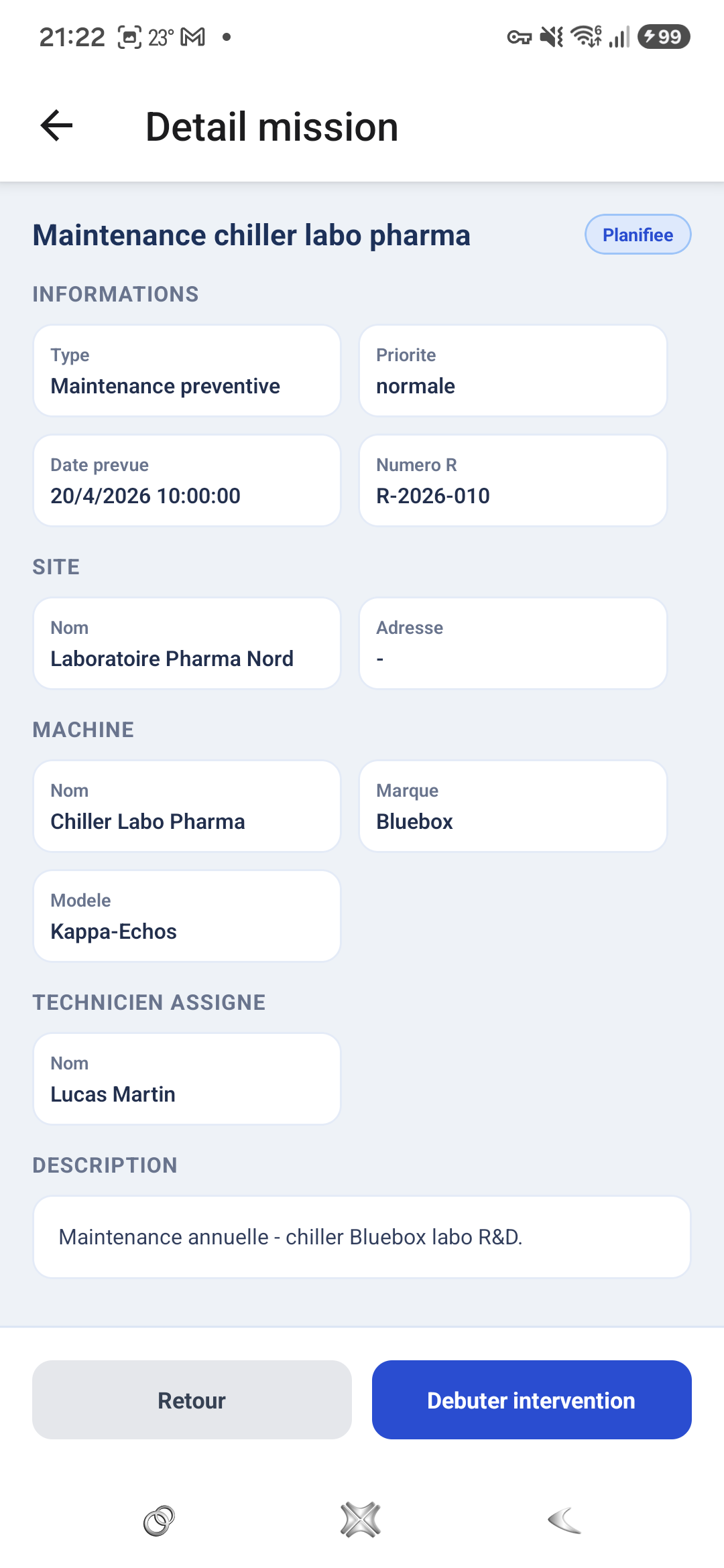724x1568 pixels.
Task: Tap the system back navigation icon
Action: pyautogui.click(x=564, y=1520)
